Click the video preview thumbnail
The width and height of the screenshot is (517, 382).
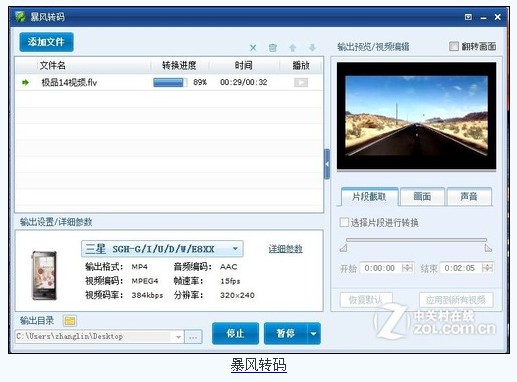[x=416, y=116]
